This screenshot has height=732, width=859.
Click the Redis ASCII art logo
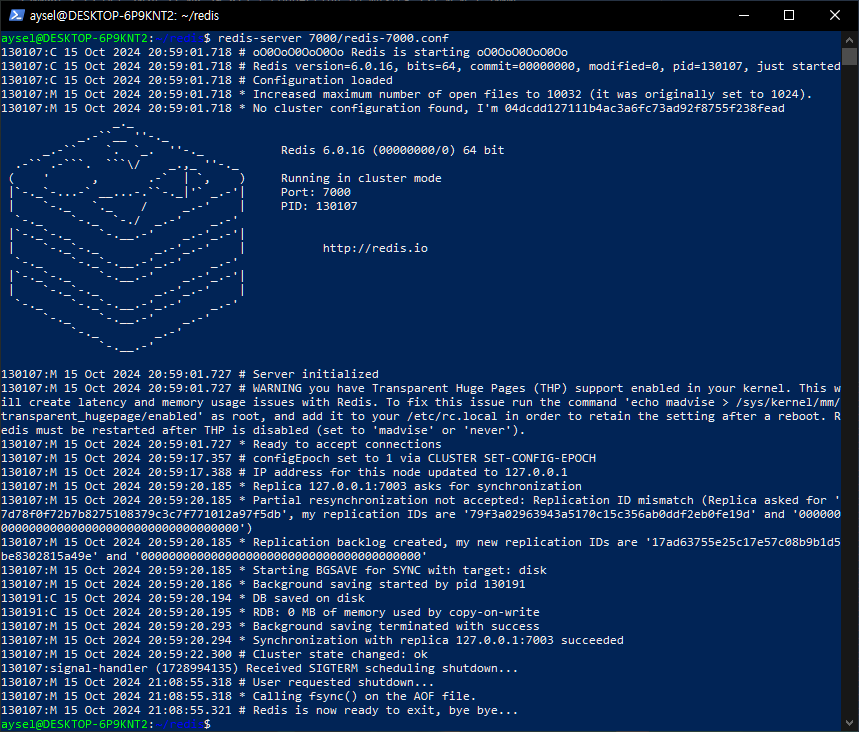tap(127, 238)
